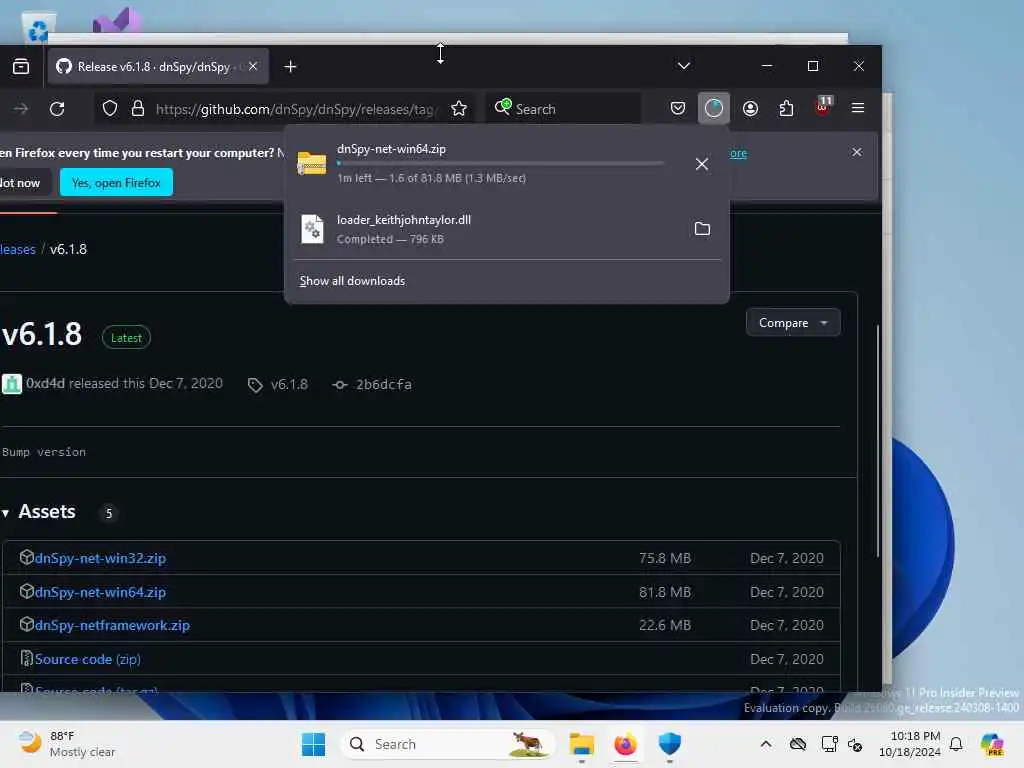The height and width of the screenshot is (768, 1024).
Task: Download Source code (zip)
Action: 88,660
